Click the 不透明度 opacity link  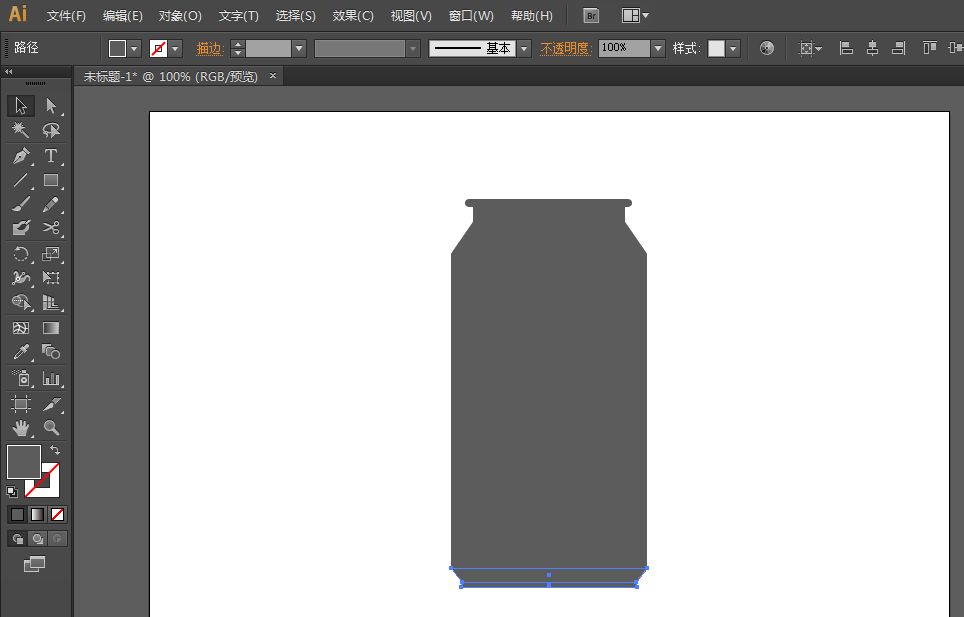(565, 48)
